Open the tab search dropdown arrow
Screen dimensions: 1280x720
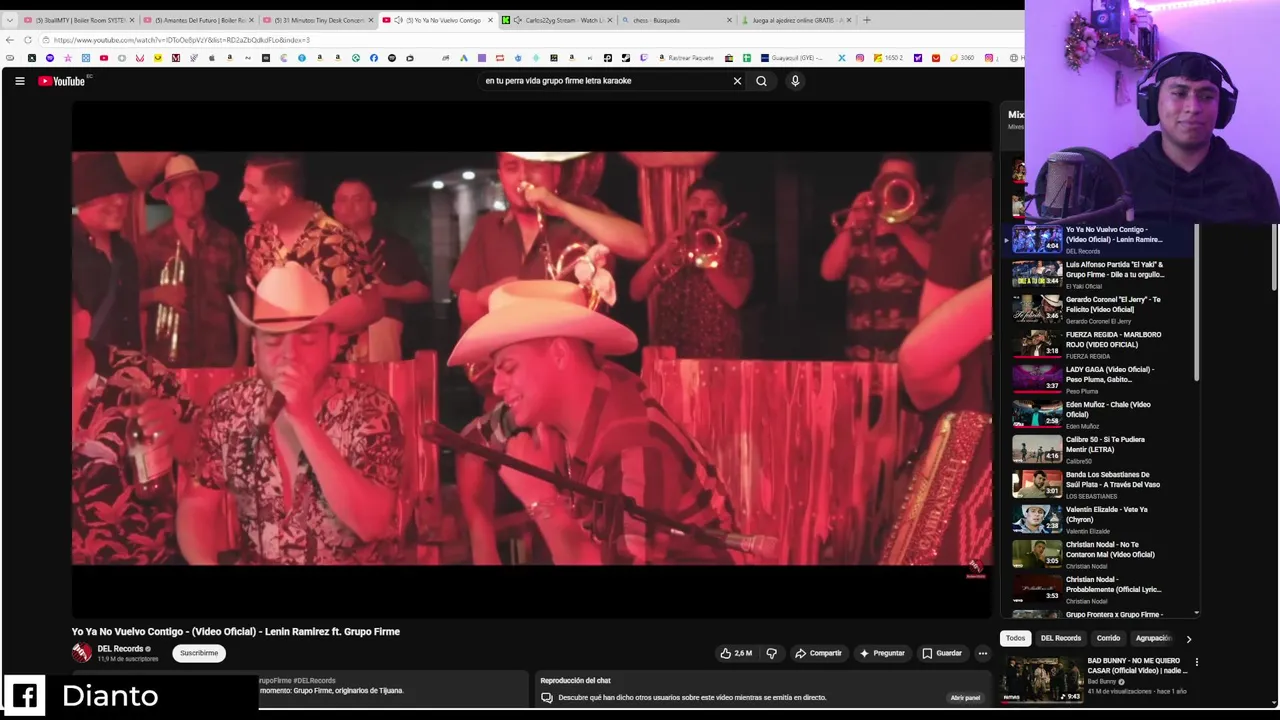[9, 20]
